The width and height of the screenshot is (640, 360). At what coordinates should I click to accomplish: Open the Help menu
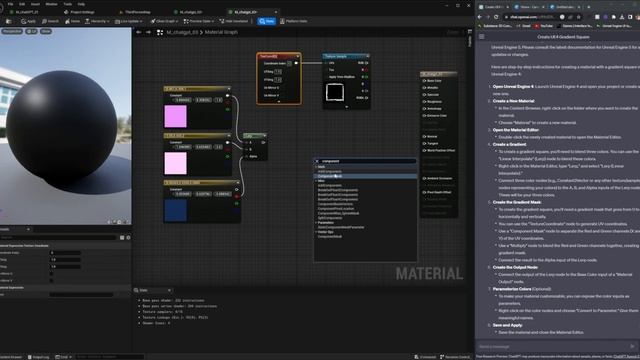(81, 4)
